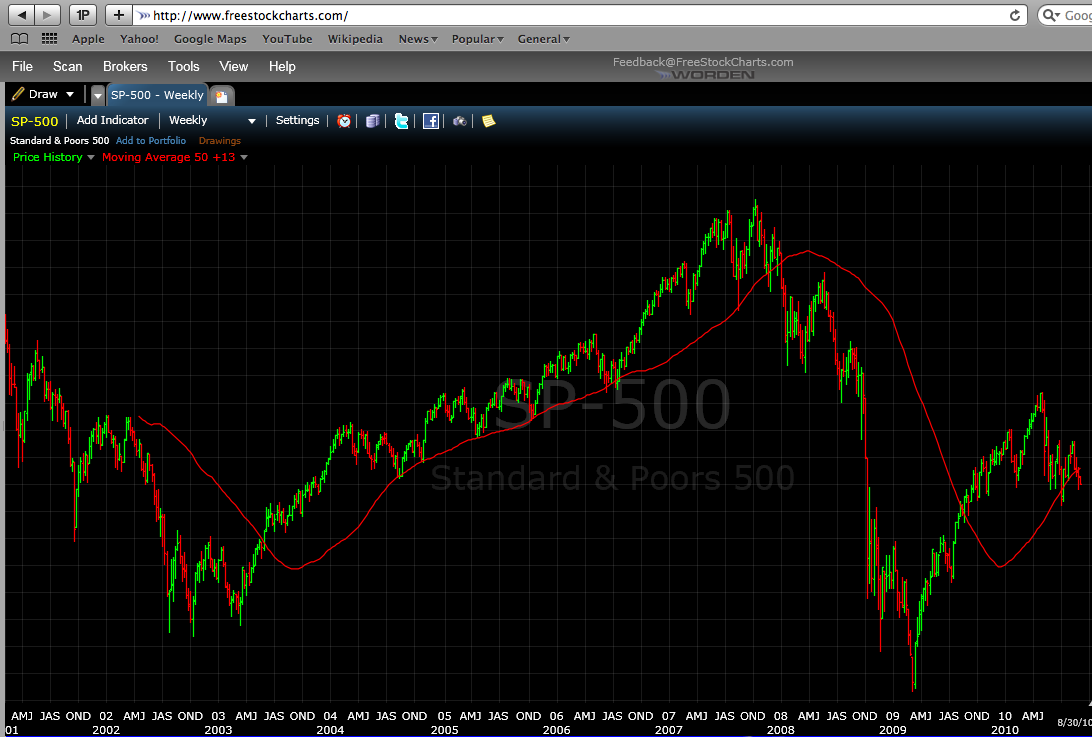Open the Tools menu
This screenshot has height=737, width=1092.
183,66
